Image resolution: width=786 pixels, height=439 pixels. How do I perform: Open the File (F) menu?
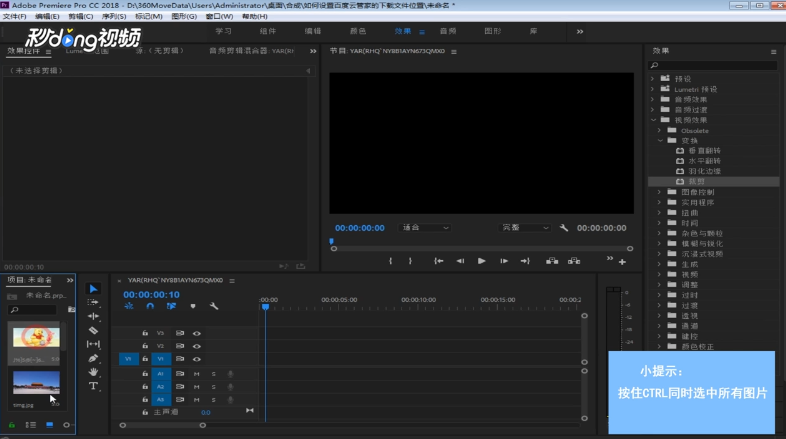(x=14, y=17)
